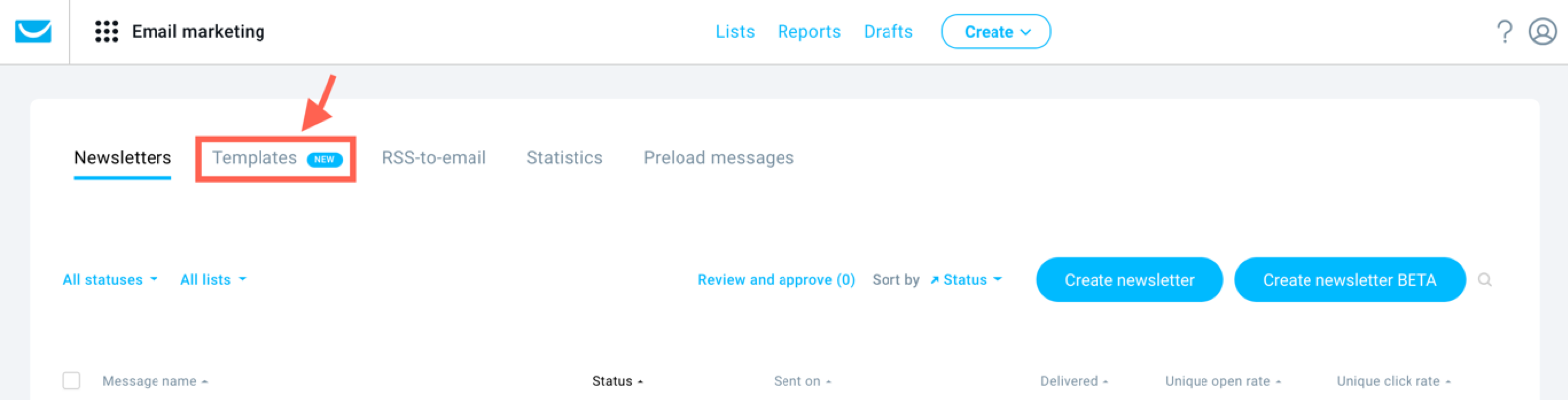Expand the All statuses filter
The width and height of the screenshot is (1568, 400).
[110, 280]
